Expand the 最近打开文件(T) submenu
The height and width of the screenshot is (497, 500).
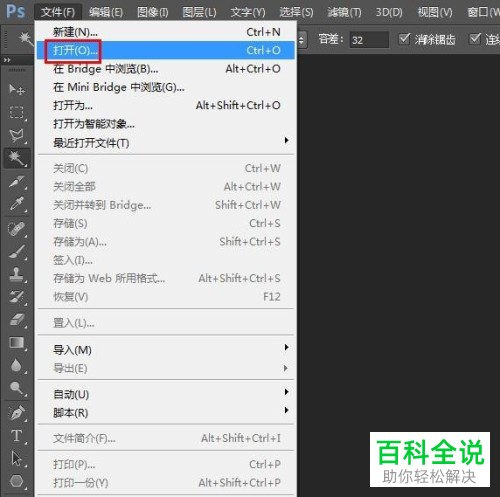(x=166, y=143)
